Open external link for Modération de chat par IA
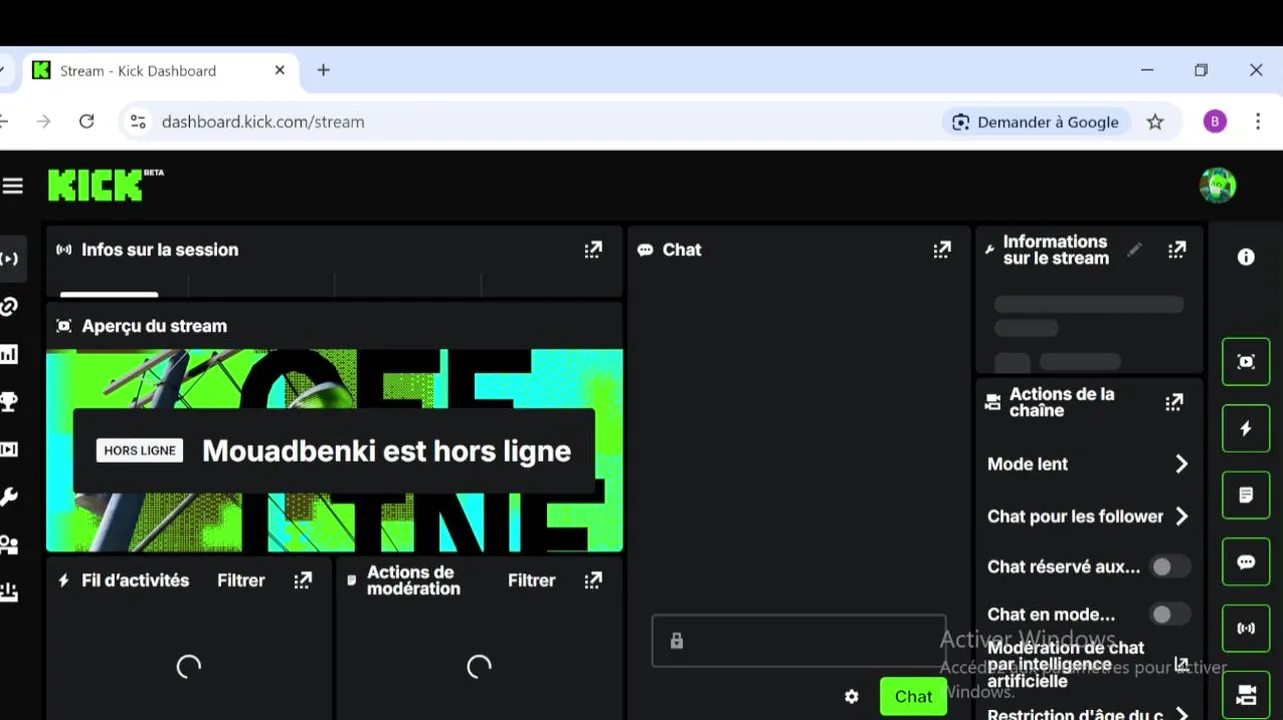Image resolution: width=1283 pixels, height=720 pixels. [x=1181, y=664]
